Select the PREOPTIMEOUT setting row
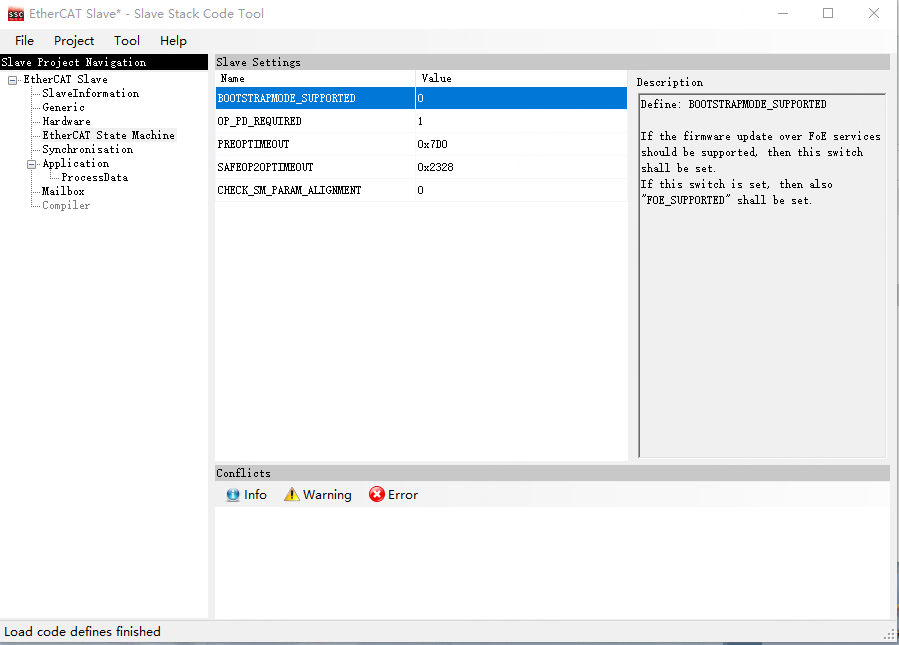 tap(421, 144)
